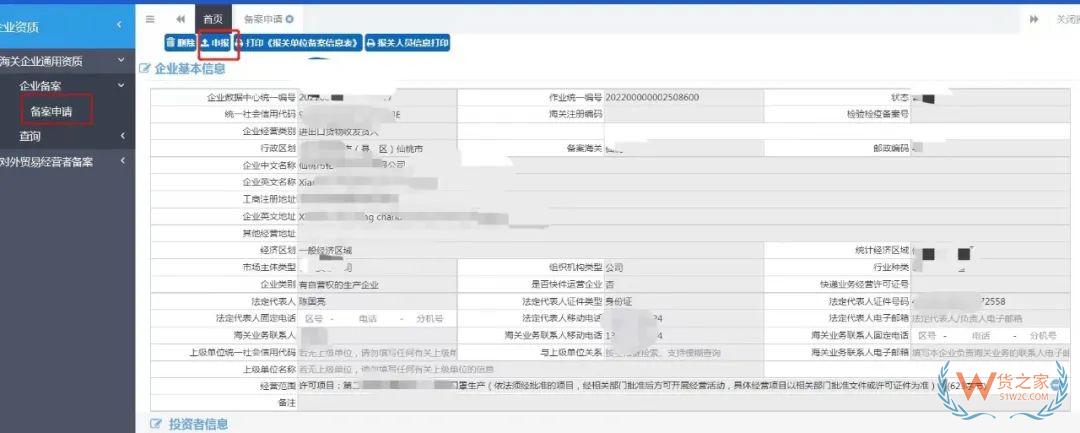Screen dimensions: 1080x433
Task: Click the edit icon beside 企业基本信息
Action: pos(145,68)
